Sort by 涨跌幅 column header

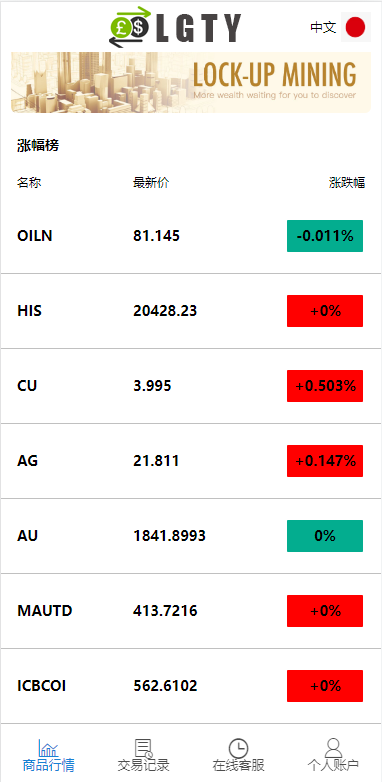[347, 183]
